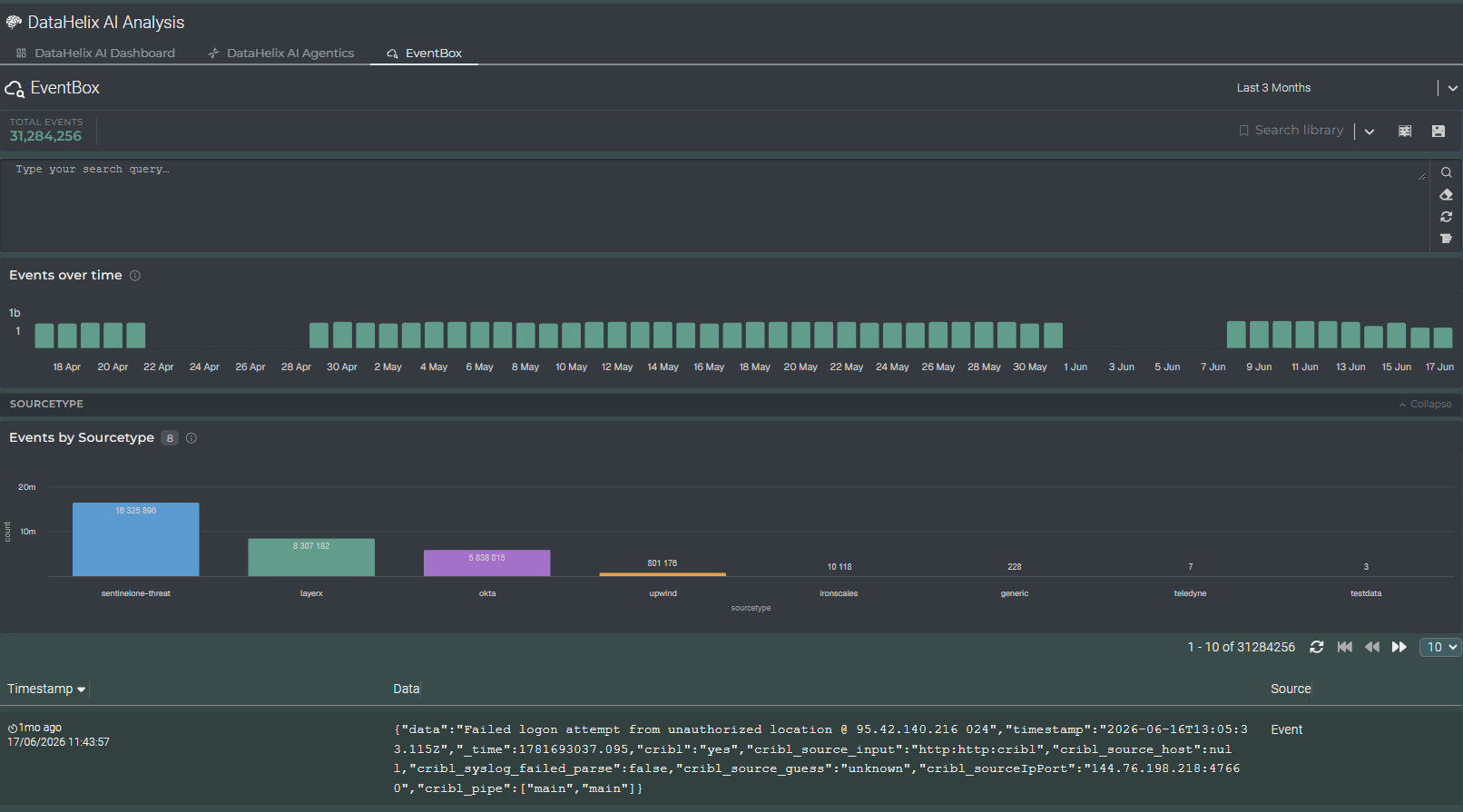Screen dimensions: 1463x812
Task: Click the 18 Apr timeline bar
Action: click(67, 336)
